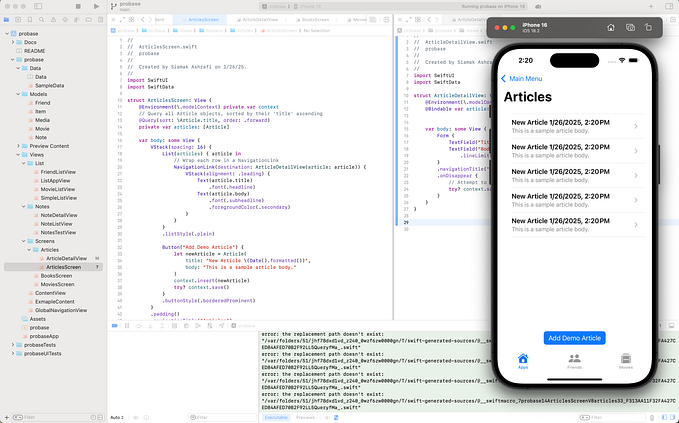Select GlobalNavigationView file in navigator
The height and width of the screenshot is (423, 679).
coord(61,310)
